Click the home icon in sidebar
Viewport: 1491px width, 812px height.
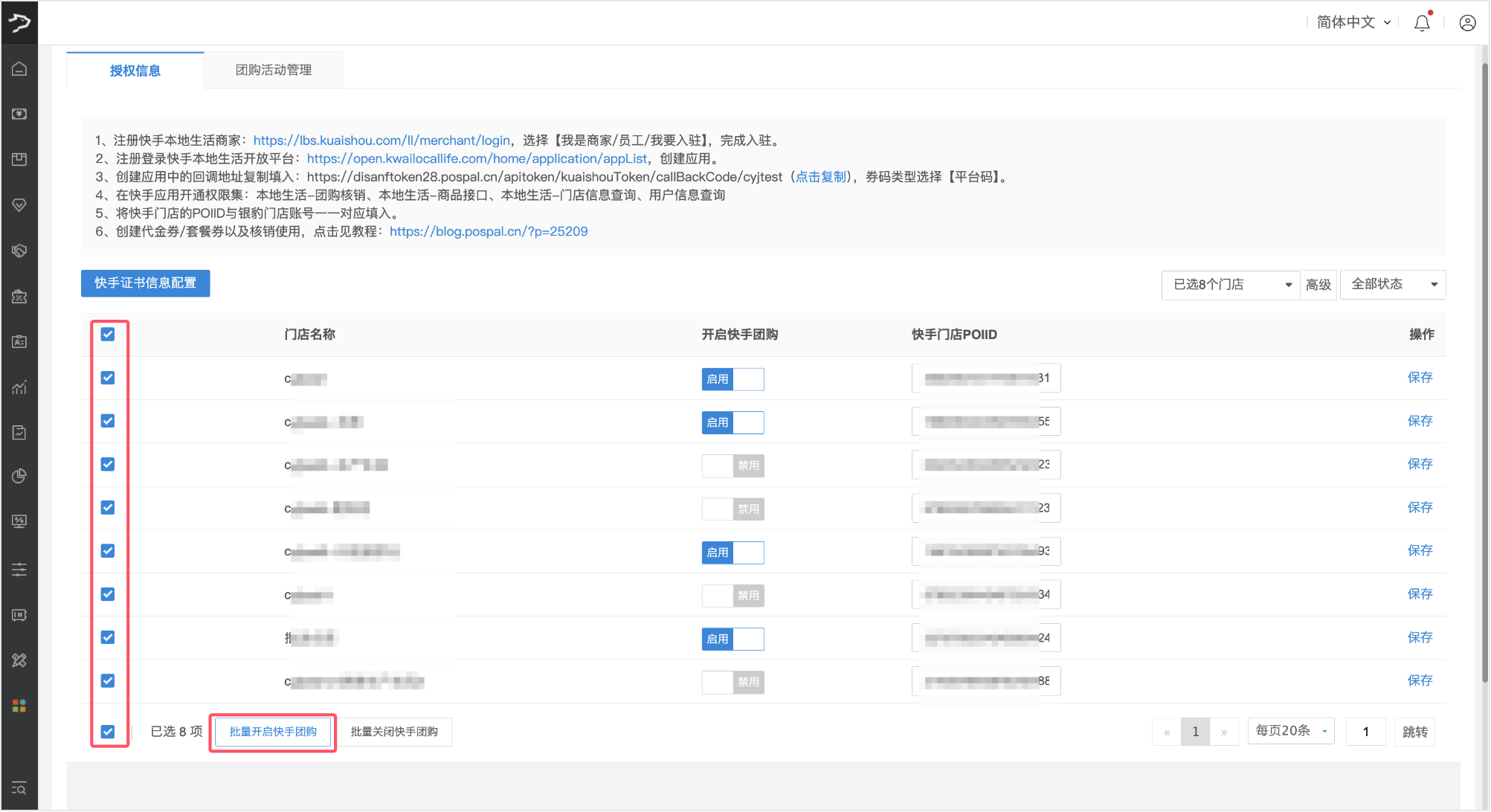pyautogui.click(x=19, y=69)
